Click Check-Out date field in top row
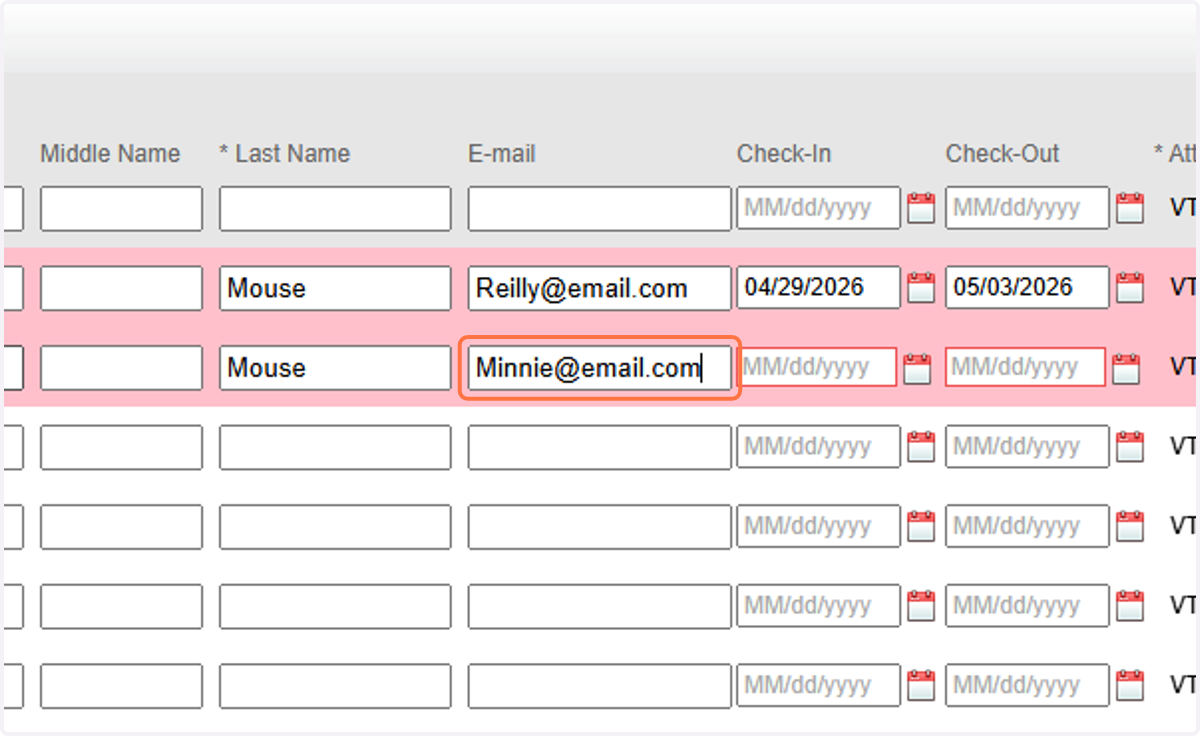Viewport: 1200px width, 736px height. pos(1027,208)
